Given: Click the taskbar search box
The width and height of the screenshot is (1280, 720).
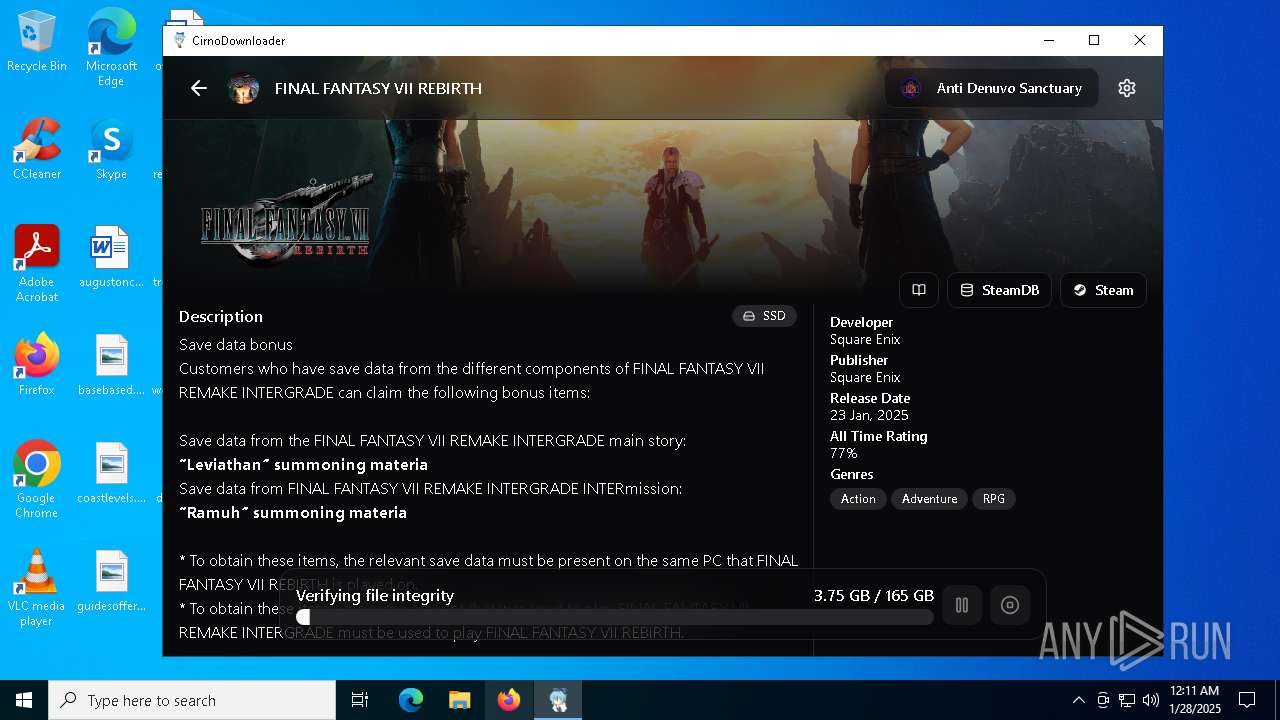Looking at the screenshot, I should point(192,700).
